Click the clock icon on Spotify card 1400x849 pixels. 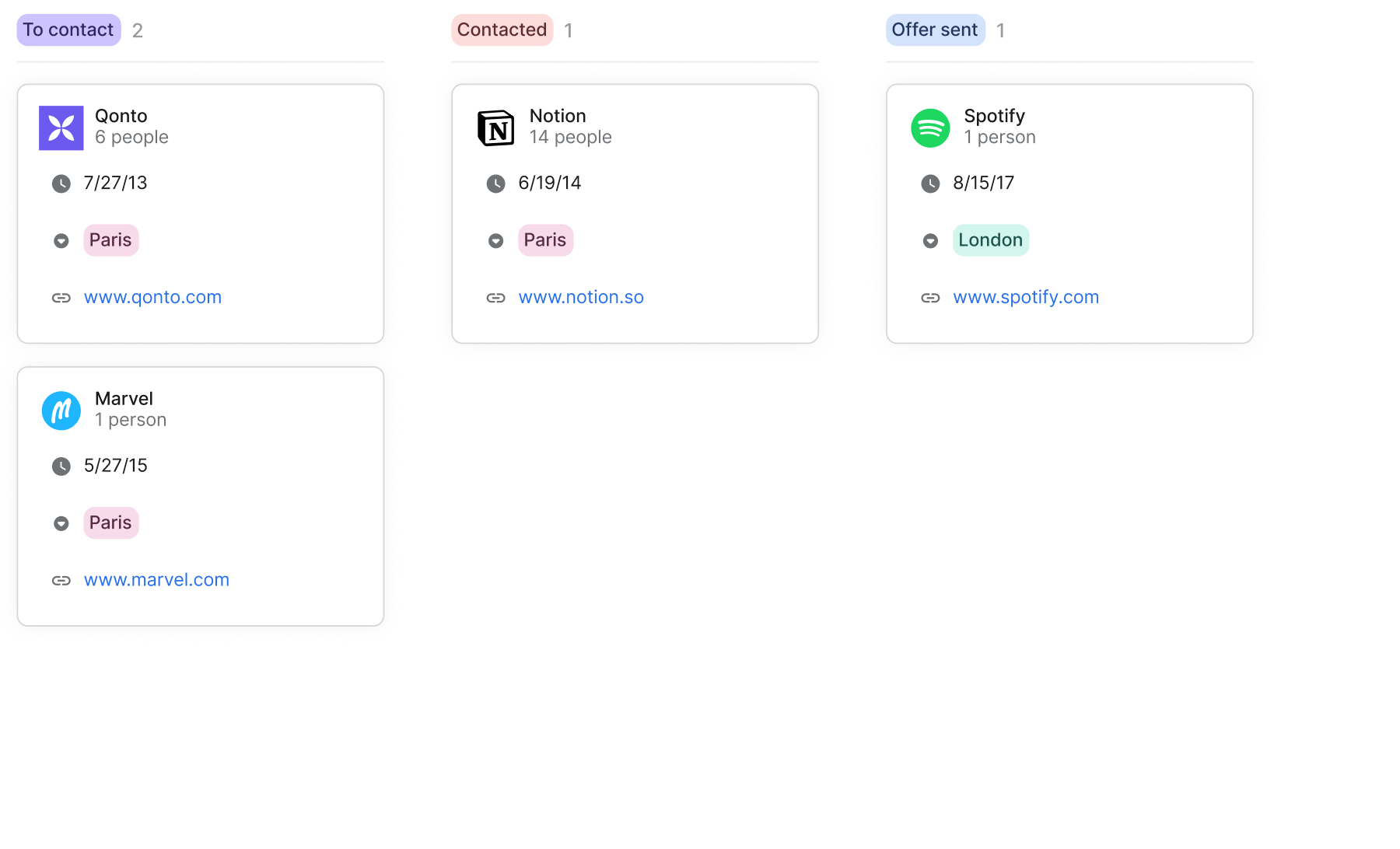pos(930,183)
